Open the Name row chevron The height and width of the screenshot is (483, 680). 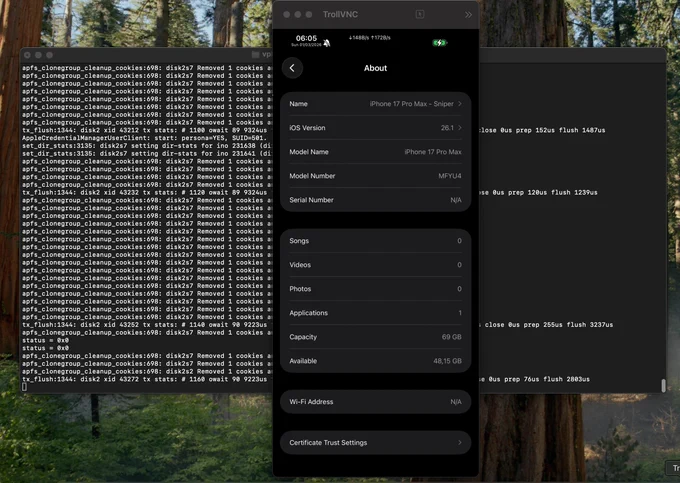pyautogui.click(x=460, y=104)
